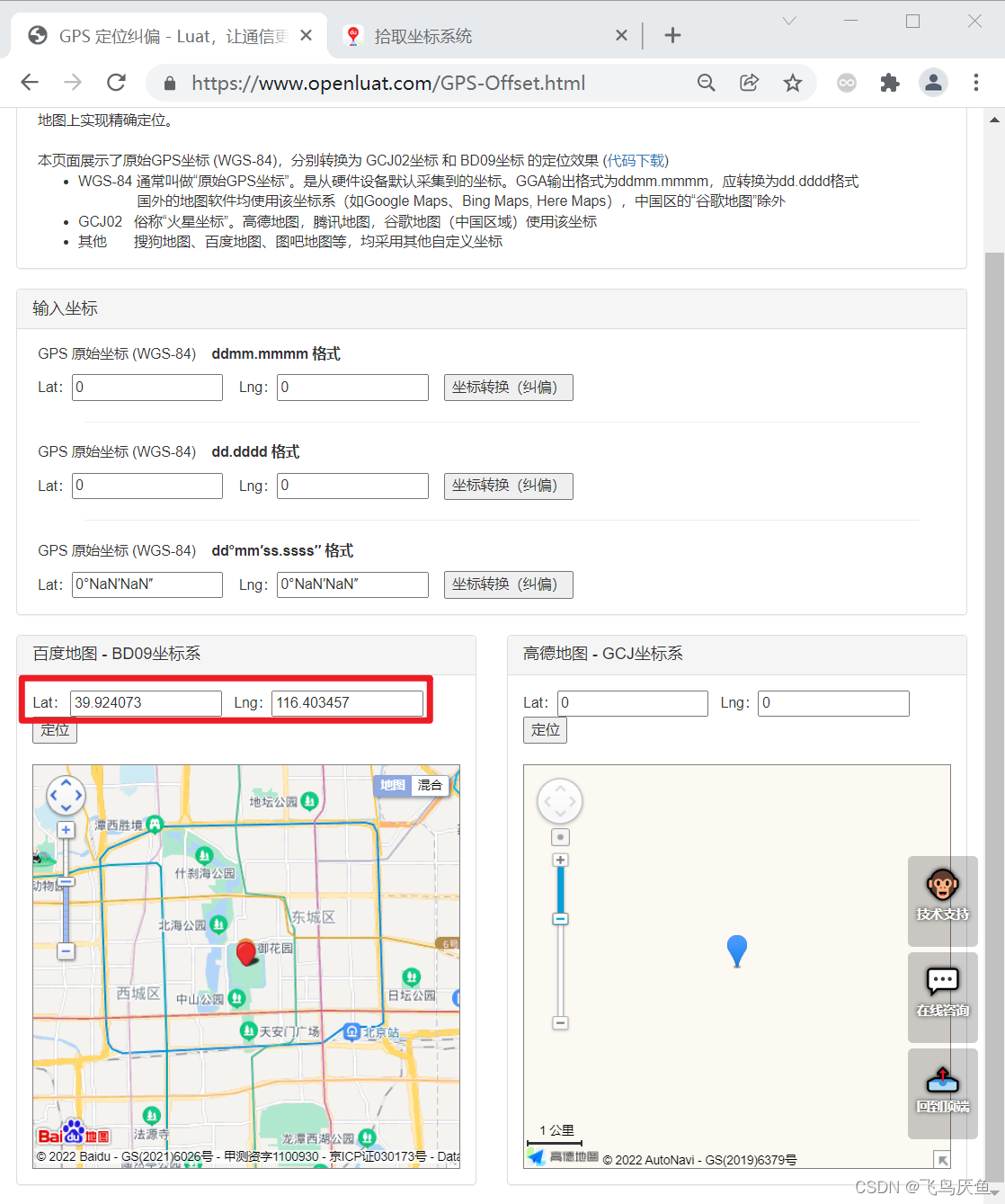This screenshot has height=1204, width=1005.
Task: Click Gaode map overview expand arrow
Action: tap(942, 1159)
